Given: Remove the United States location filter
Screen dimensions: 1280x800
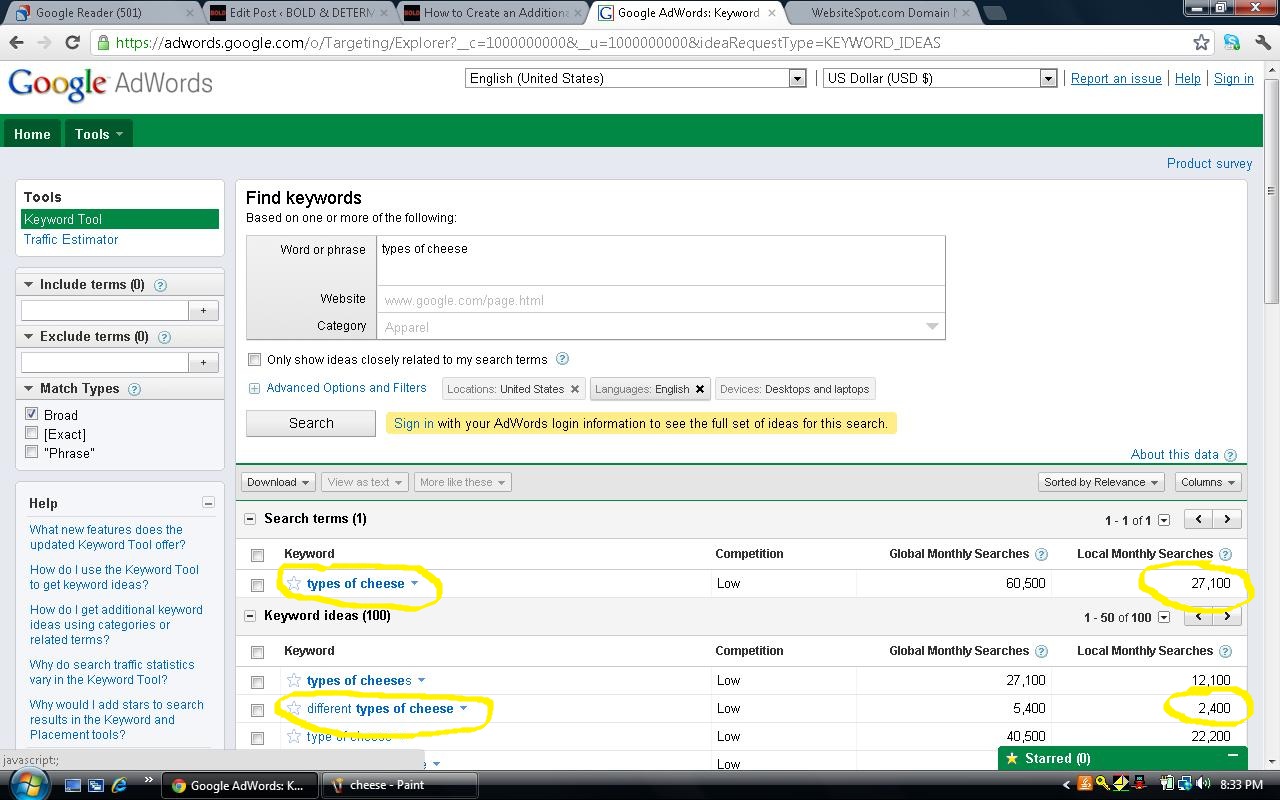Looking at the screenshot, I should point(575,389).
